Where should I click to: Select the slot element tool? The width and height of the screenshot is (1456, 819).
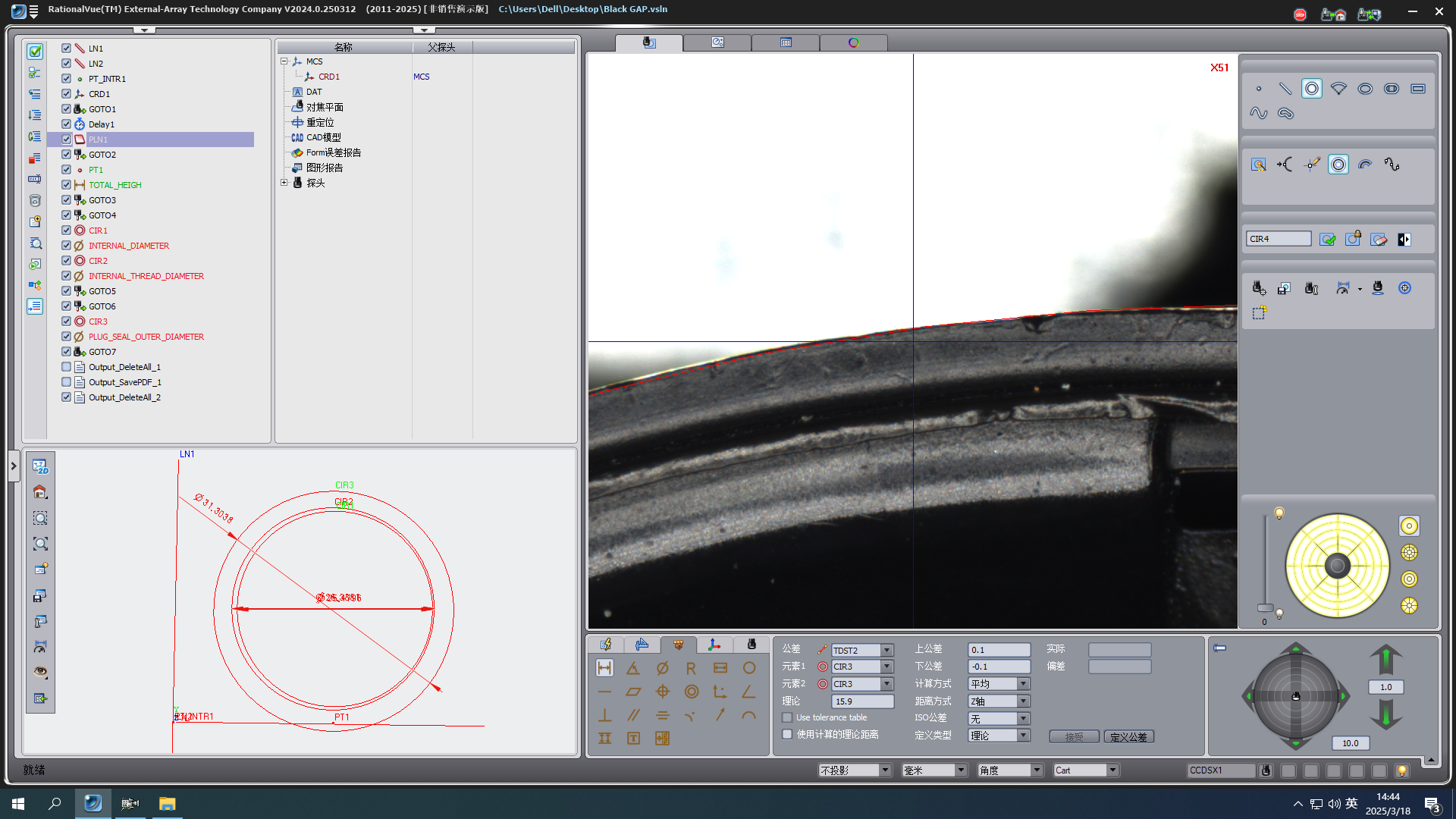(1392, 89)
